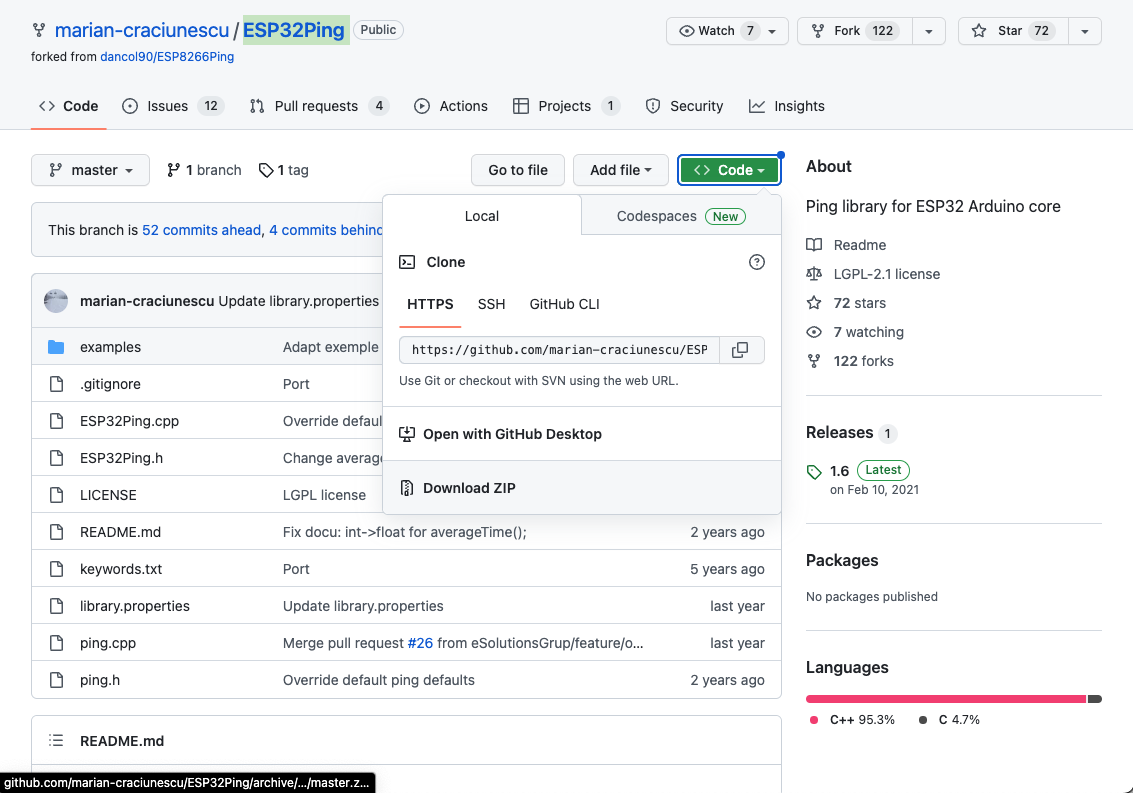Image resolution: width=1133 pixels, height=793 pixels.
Task: Click the pink C++ segment of languages bar
Action: 946,699
